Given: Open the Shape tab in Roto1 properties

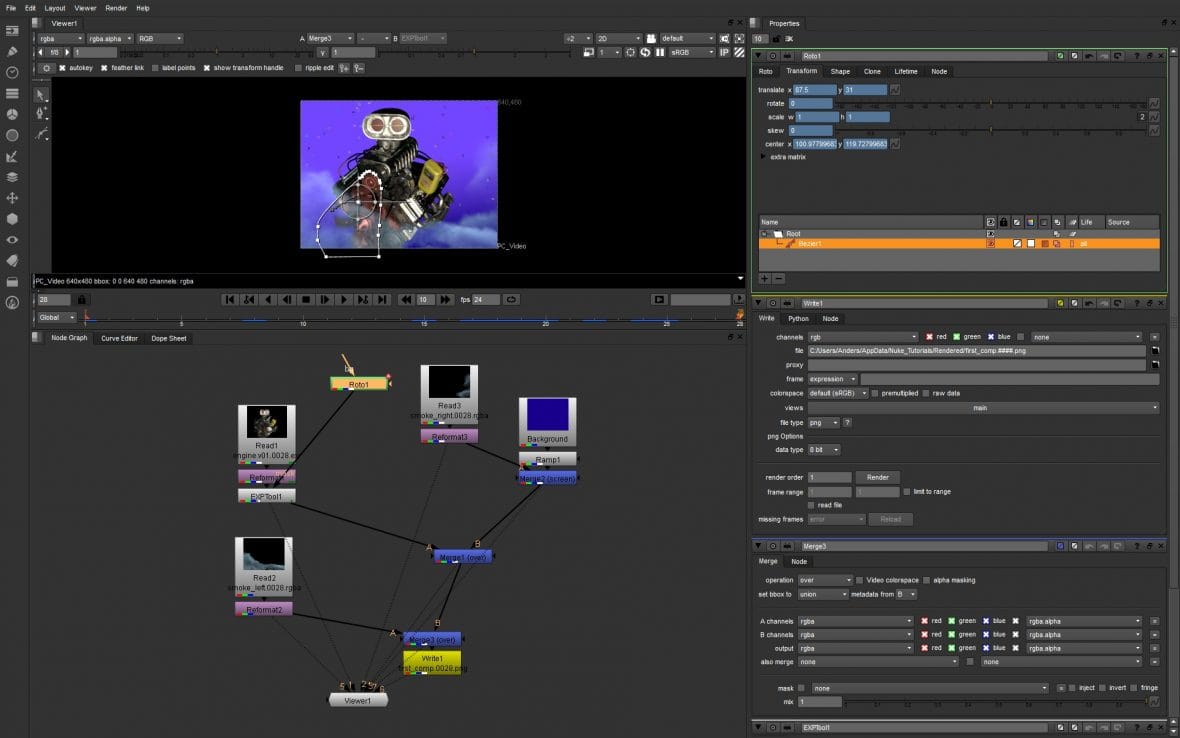Looking at the screenshot, I should pos(840,71).
